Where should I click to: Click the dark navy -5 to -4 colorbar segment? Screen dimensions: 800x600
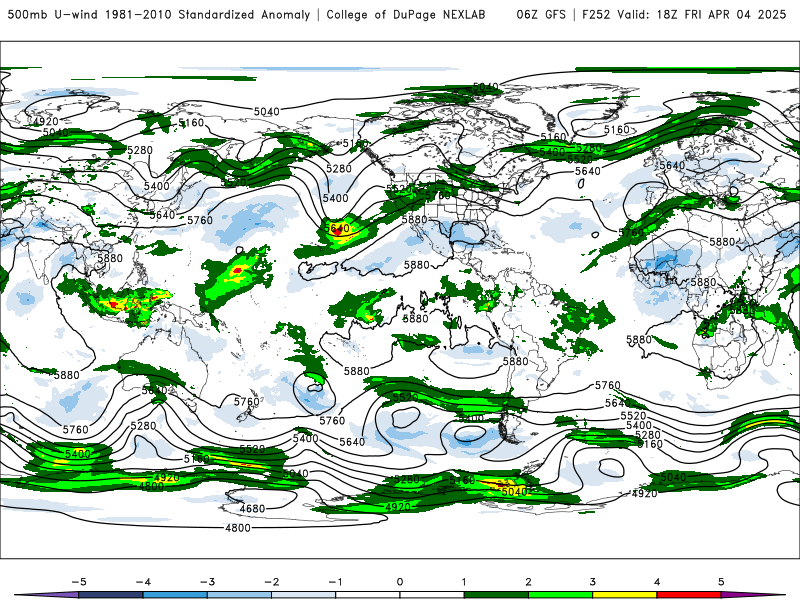111,595
